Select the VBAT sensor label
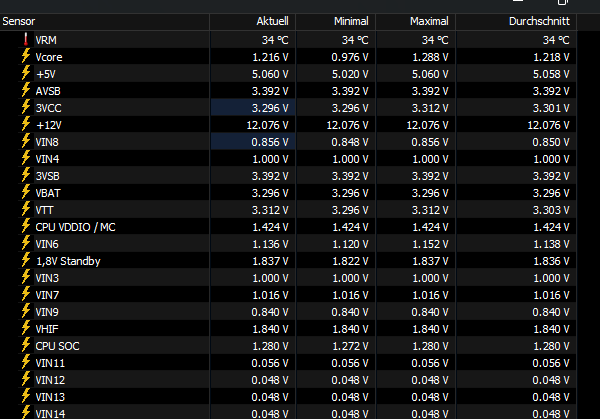This screenshot has width=600, height=419. (x=48, y=193)
